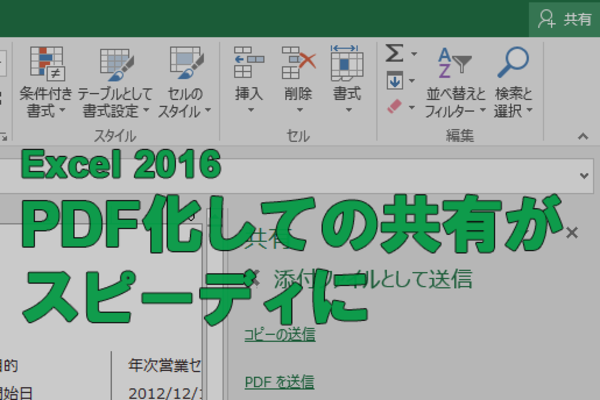This screenshot has height=400, width=600.
Task: Open セルのスタイル cell styles gallery
Action: [x=185, y=82]
